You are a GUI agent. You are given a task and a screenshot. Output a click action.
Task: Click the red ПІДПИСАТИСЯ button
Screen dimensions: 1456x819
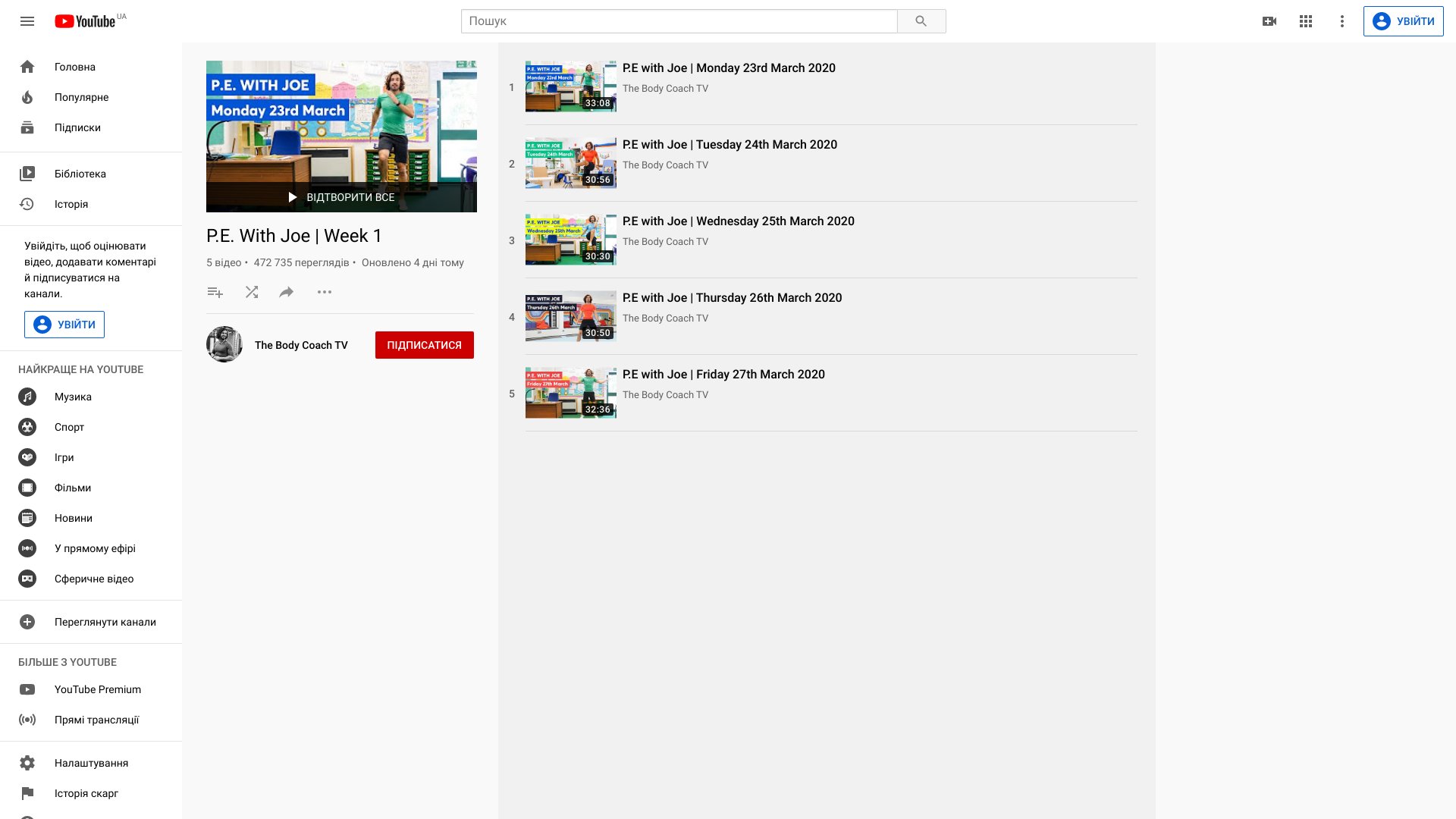coord(425,345)
